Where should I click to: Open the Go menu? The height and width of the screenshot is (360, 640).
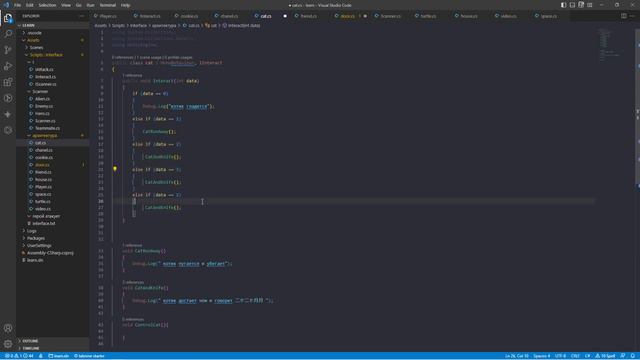[79, 5]
